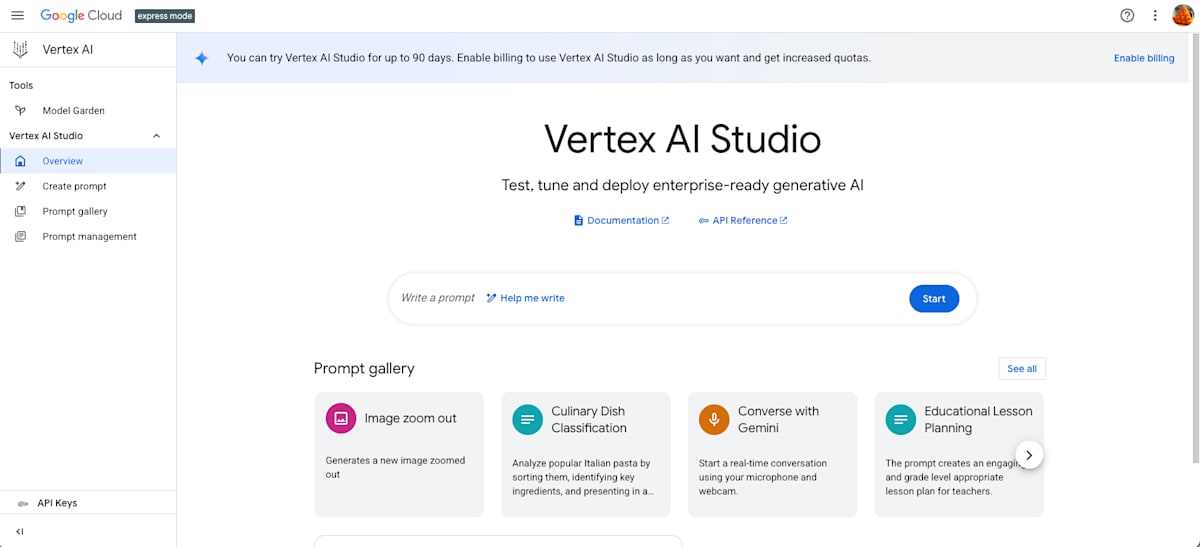Click the Create prompt wand icon
Screen dimensions: 1200x547
click(x=20, y=186)
